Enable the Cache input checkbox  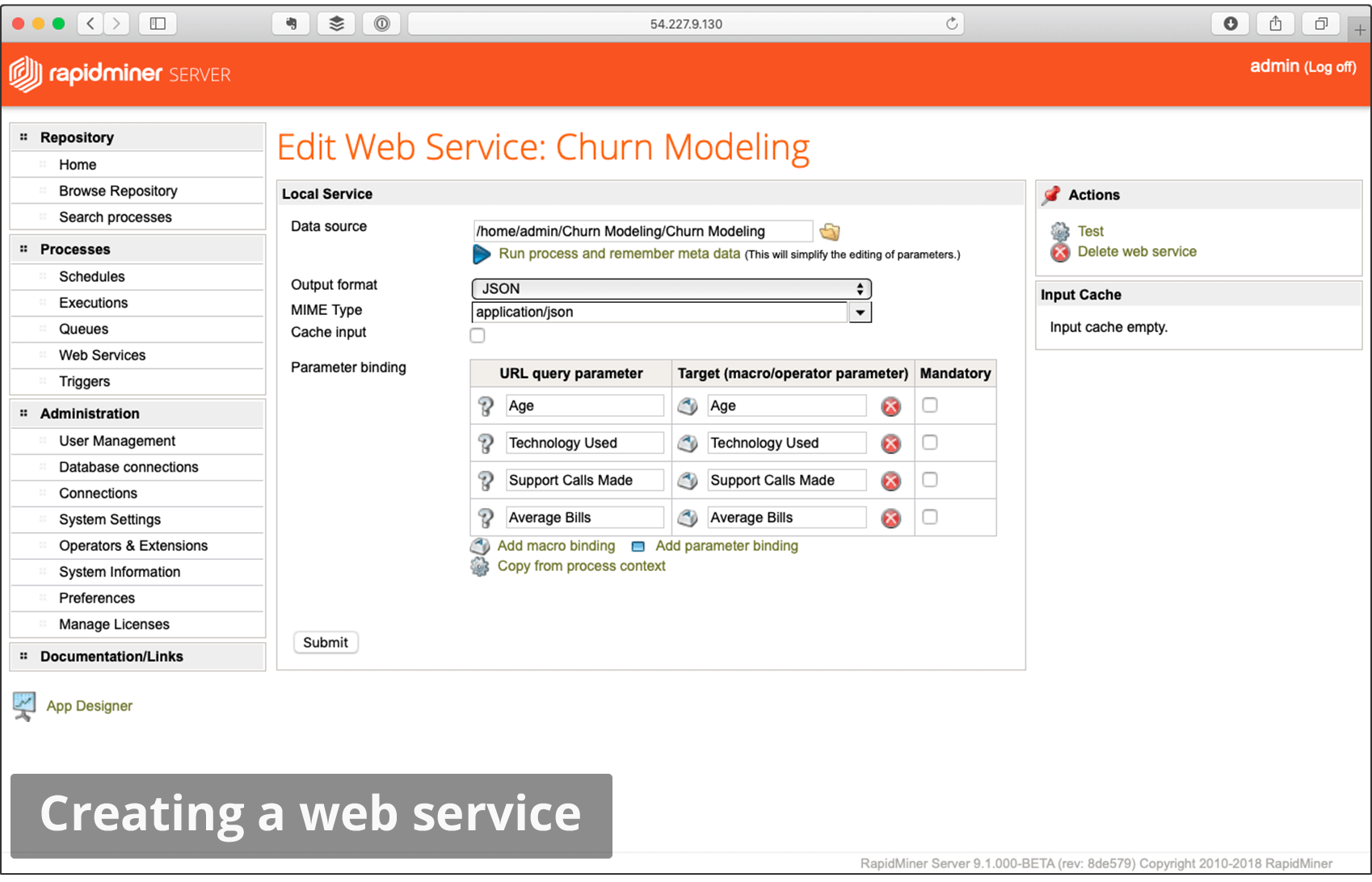478,335
